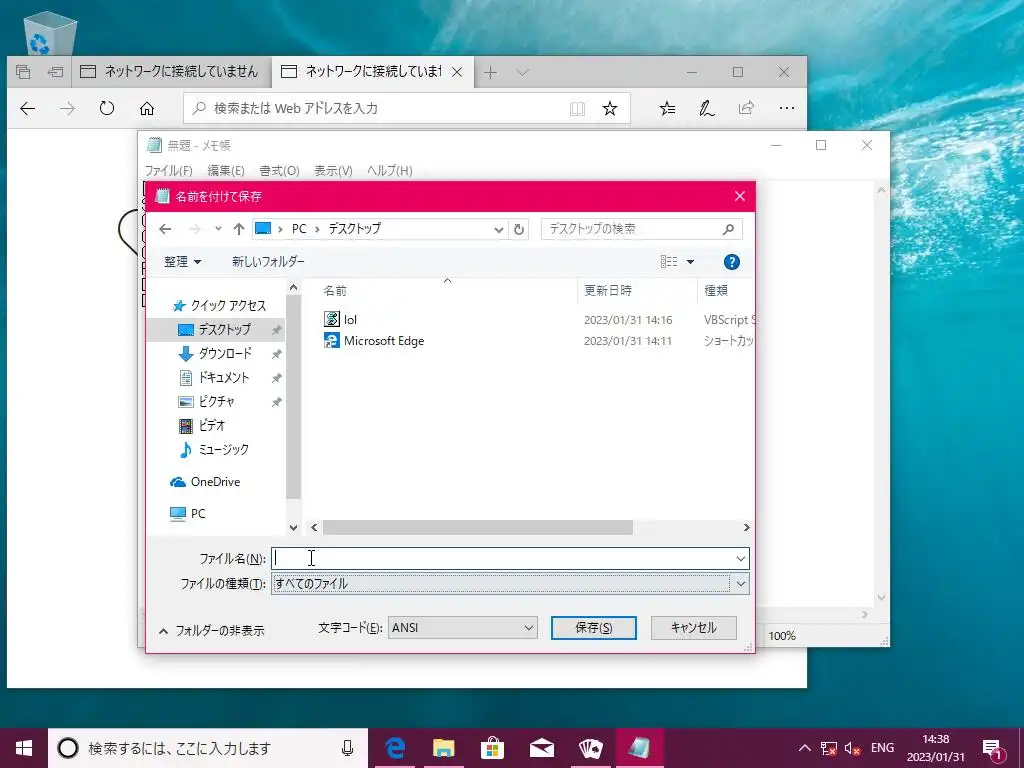Open File Explorer from the taskbar
This screenshot has width=1024, height=768.
(443, 748)
